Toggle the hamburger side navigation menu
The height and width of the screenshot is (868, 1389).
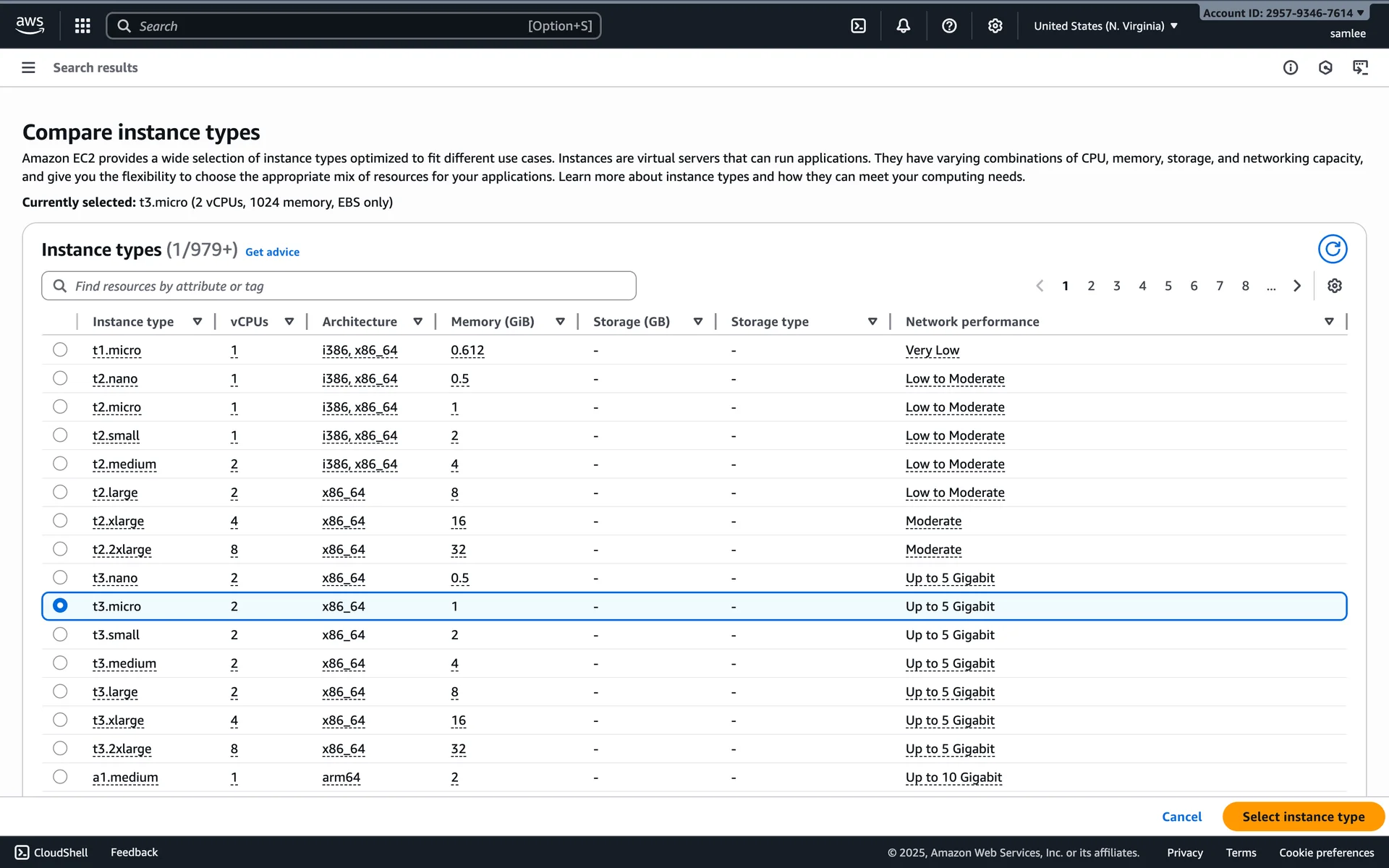click(x=28, y=67)
